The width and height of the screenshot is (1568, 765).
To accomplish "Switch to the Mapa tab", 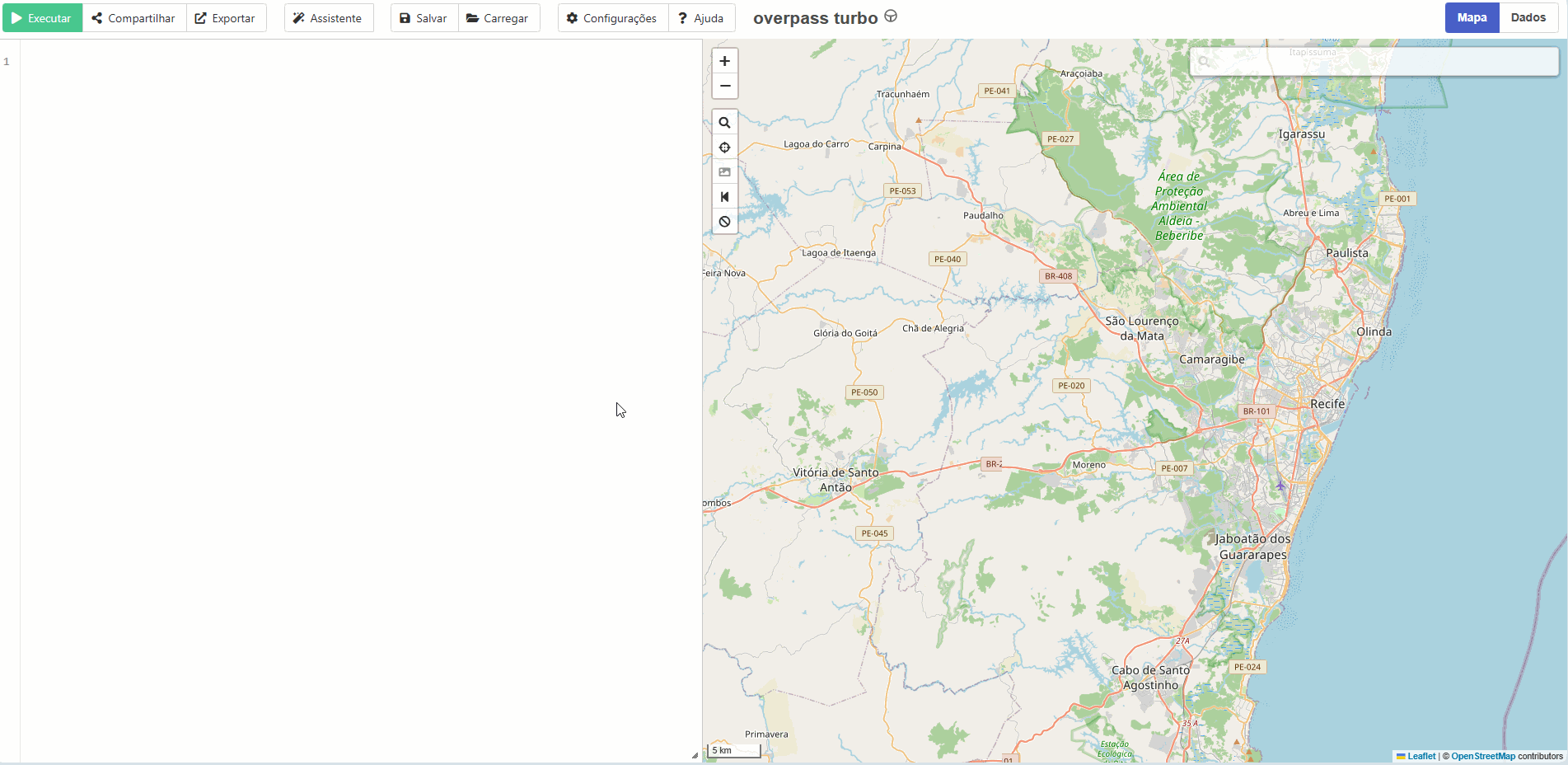I will [1472, 17].
